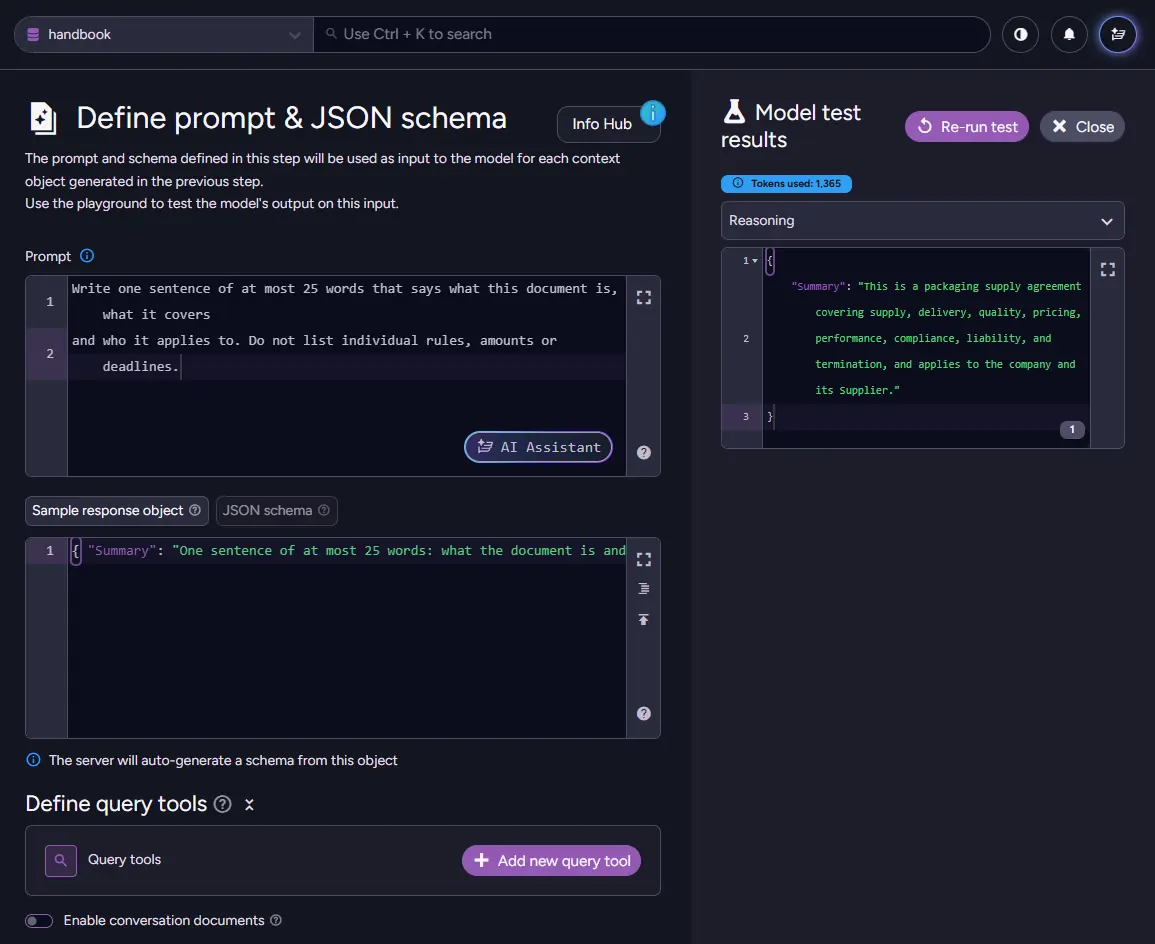Click the result count badge showing 1
Viewport: 1155px width, 944px height.
[x=1072, y=429]
